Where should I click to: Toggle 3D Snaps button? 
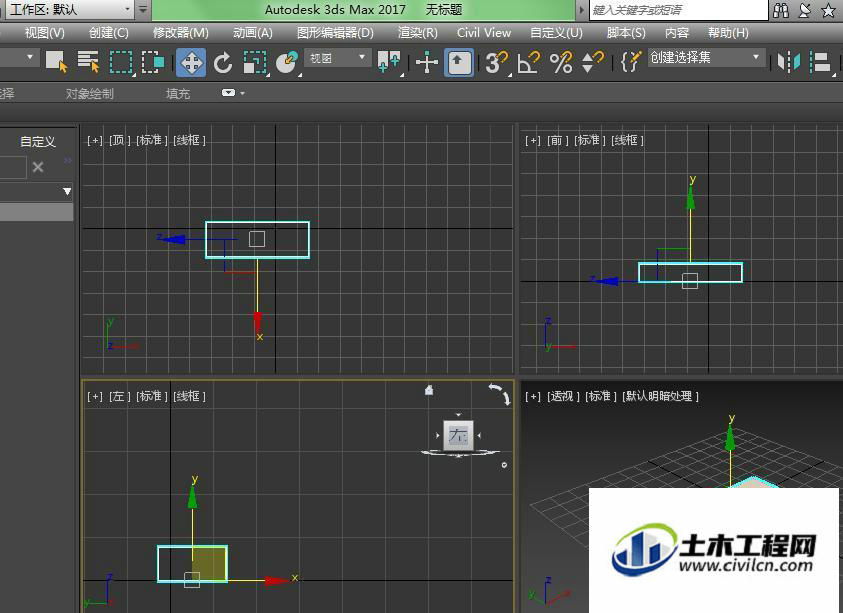click(496, 62)
